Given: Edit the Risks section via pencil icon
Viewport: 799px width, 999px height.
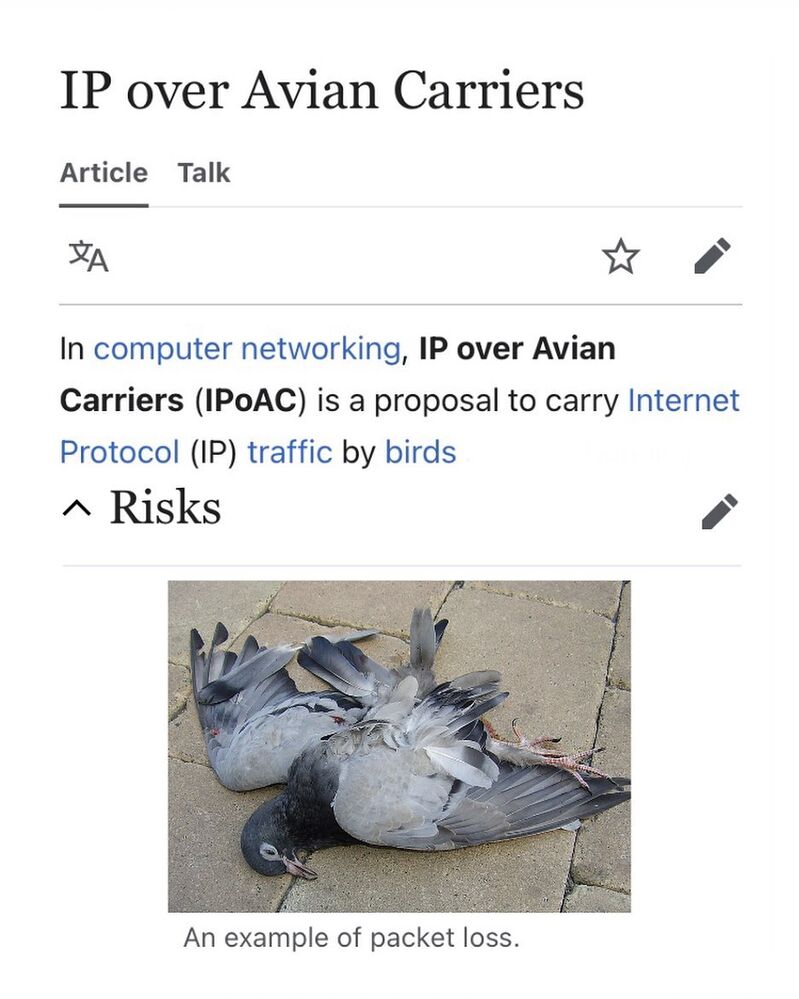Looking at the screenshot, I should coord(719,510).
